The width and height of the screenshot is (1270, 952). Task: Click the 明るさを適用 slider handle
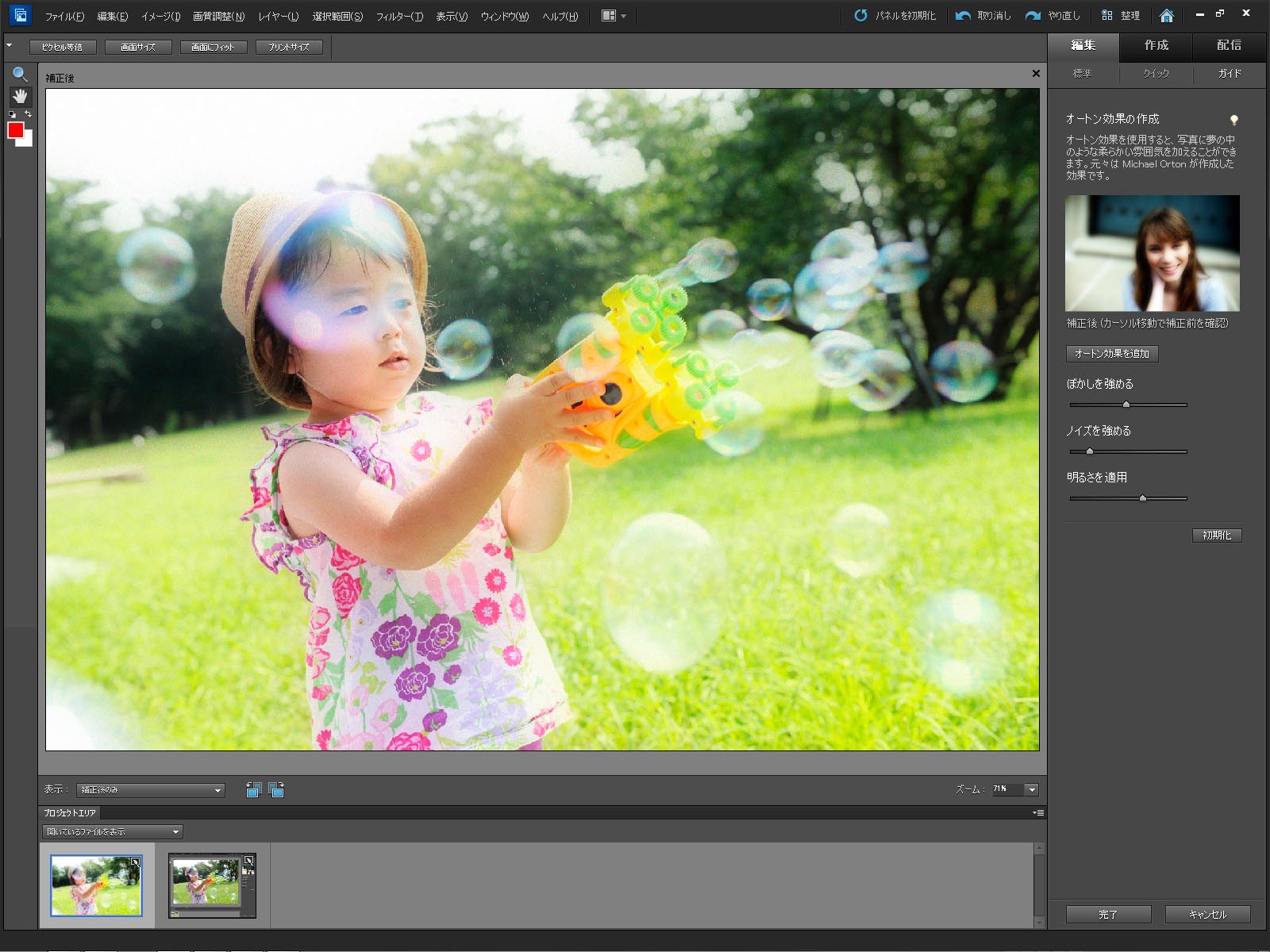tap(1143, 498)
